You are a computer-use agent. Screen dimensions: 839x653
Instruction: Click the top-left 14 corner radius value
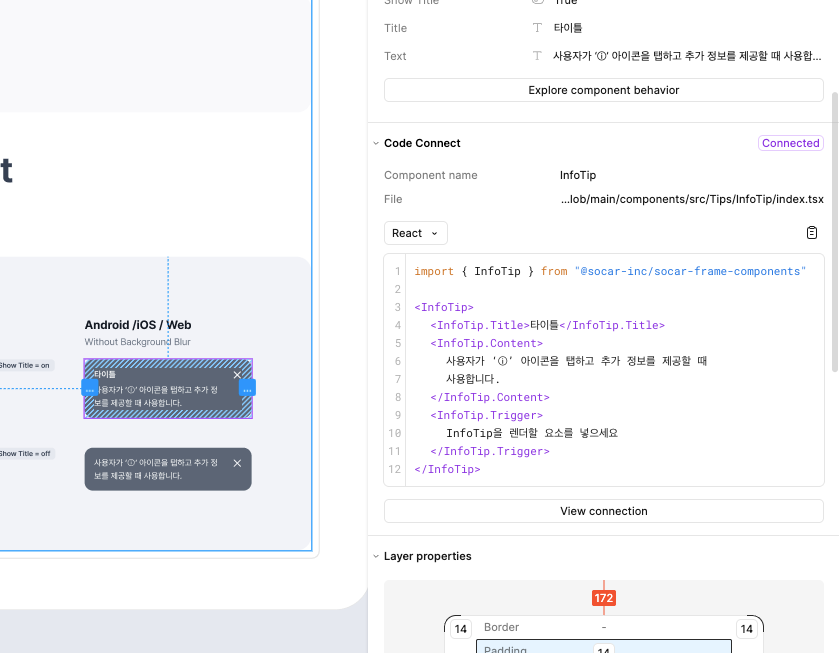[x=460, y=629]
